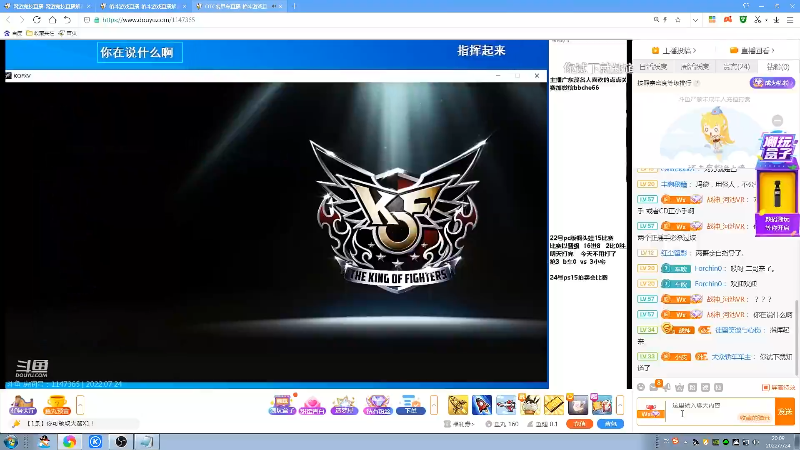Click the first square chat-tool icon after the crown
This screenshot has width=800, height=450.
[692, 388]
